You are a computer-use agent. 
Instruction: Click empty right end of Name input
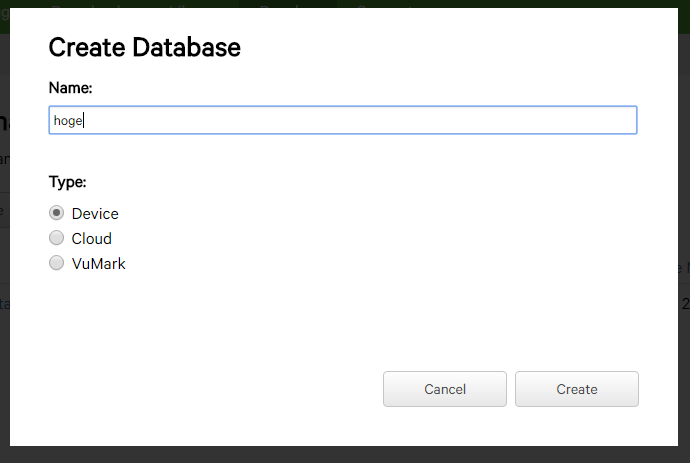[x=600, y=120]
